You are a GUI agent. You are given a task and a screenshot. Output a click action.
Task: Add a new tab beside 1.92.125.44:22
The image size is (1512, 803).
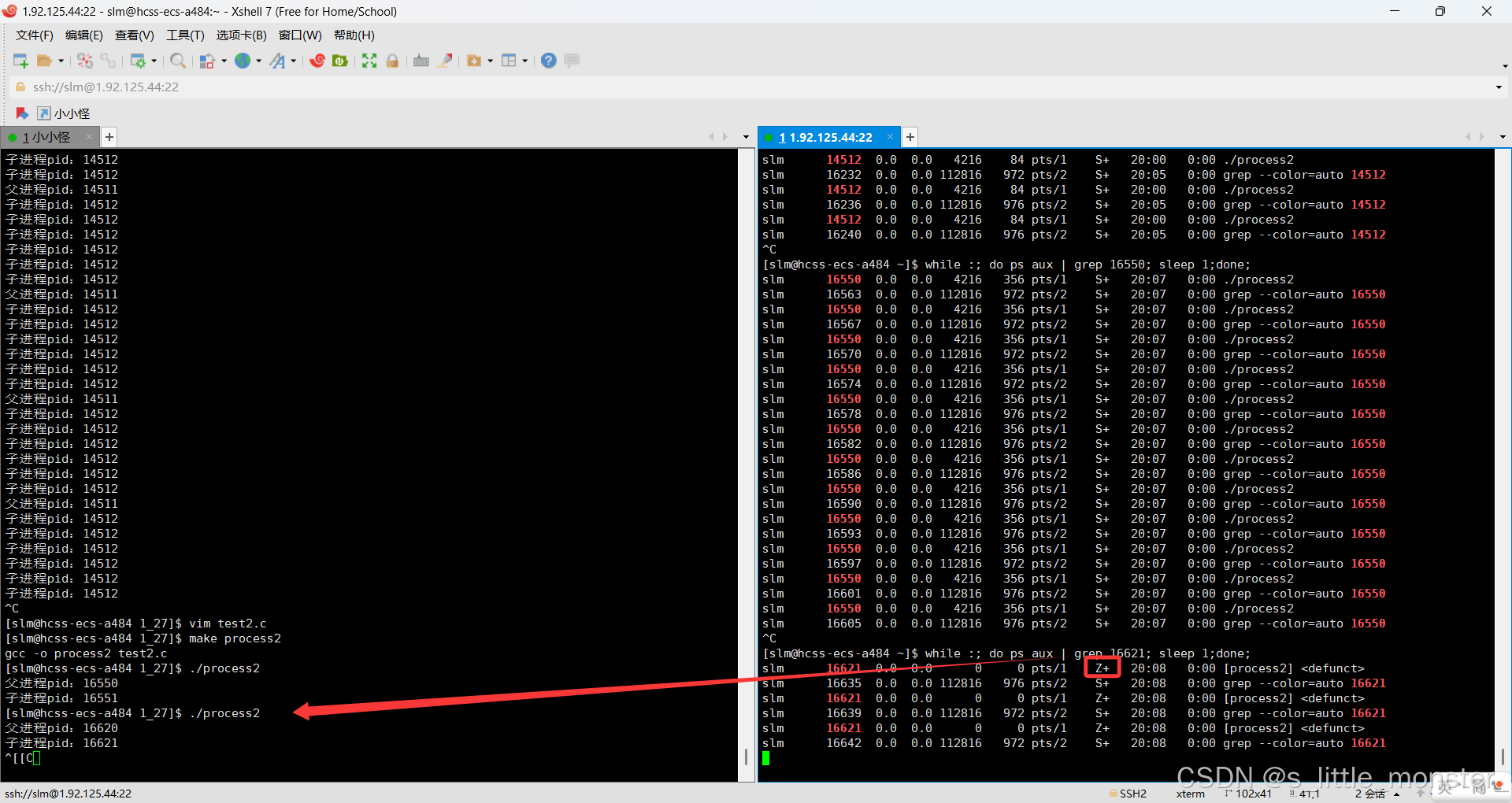pos(910,137)
